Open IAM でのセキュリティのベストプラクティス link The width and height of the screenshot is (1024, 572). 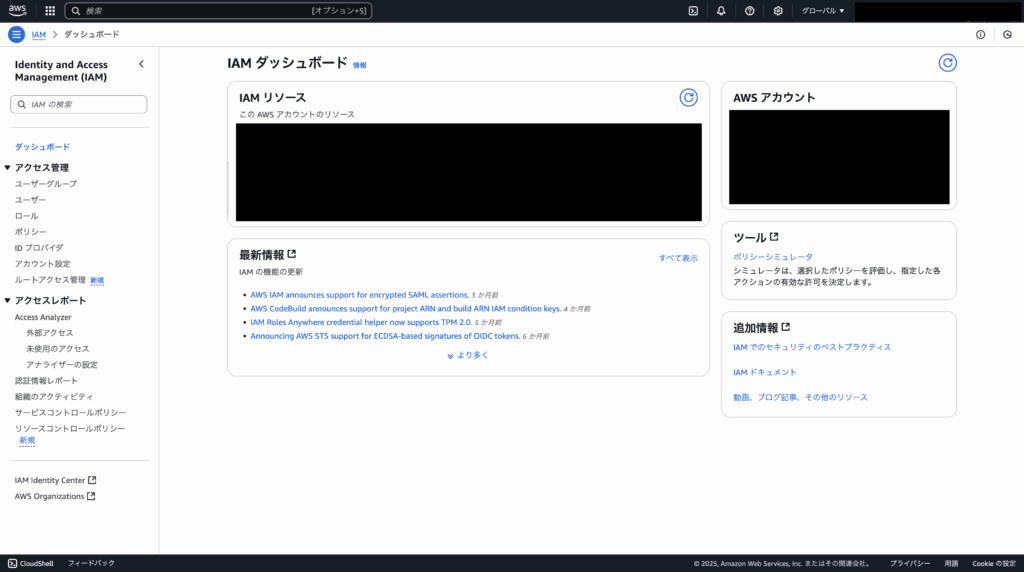click(x=812, y=347)
